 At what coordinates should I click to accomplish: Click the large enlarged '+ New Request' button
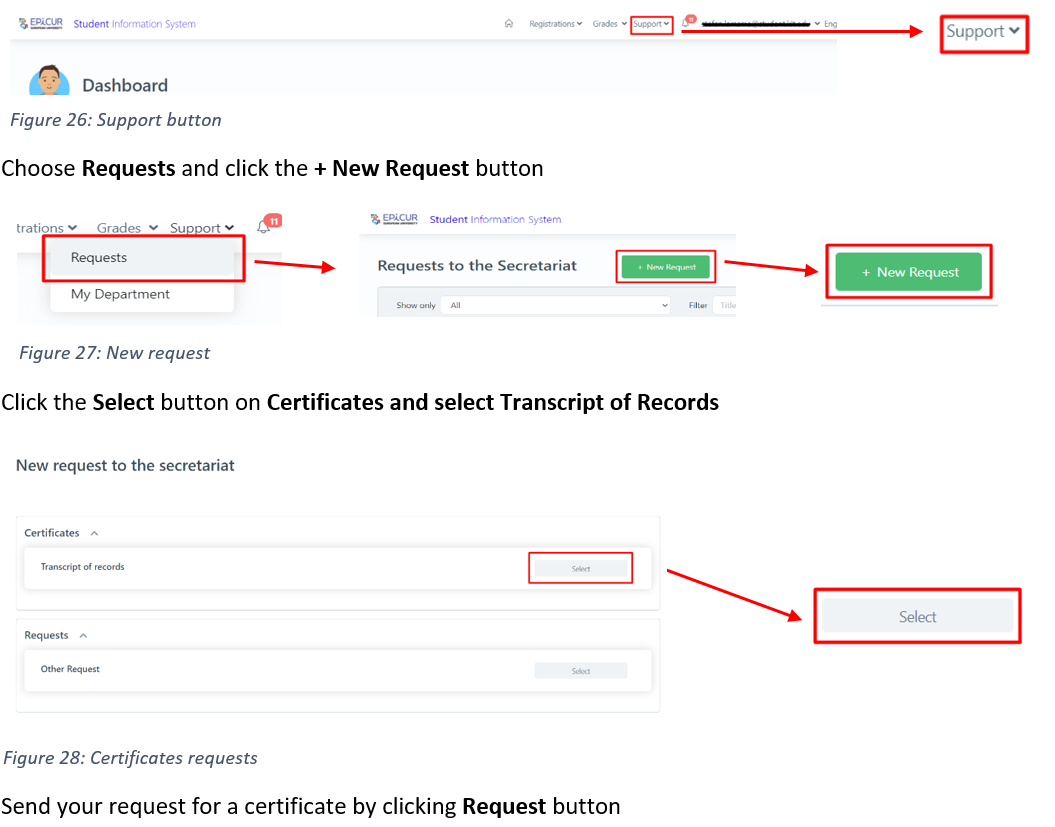[x=908, y=272]
